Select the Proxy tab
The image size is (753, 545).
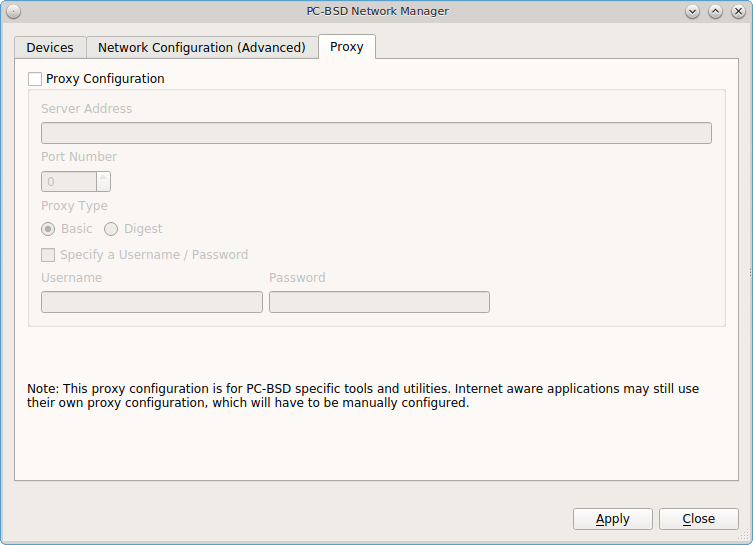347,47
